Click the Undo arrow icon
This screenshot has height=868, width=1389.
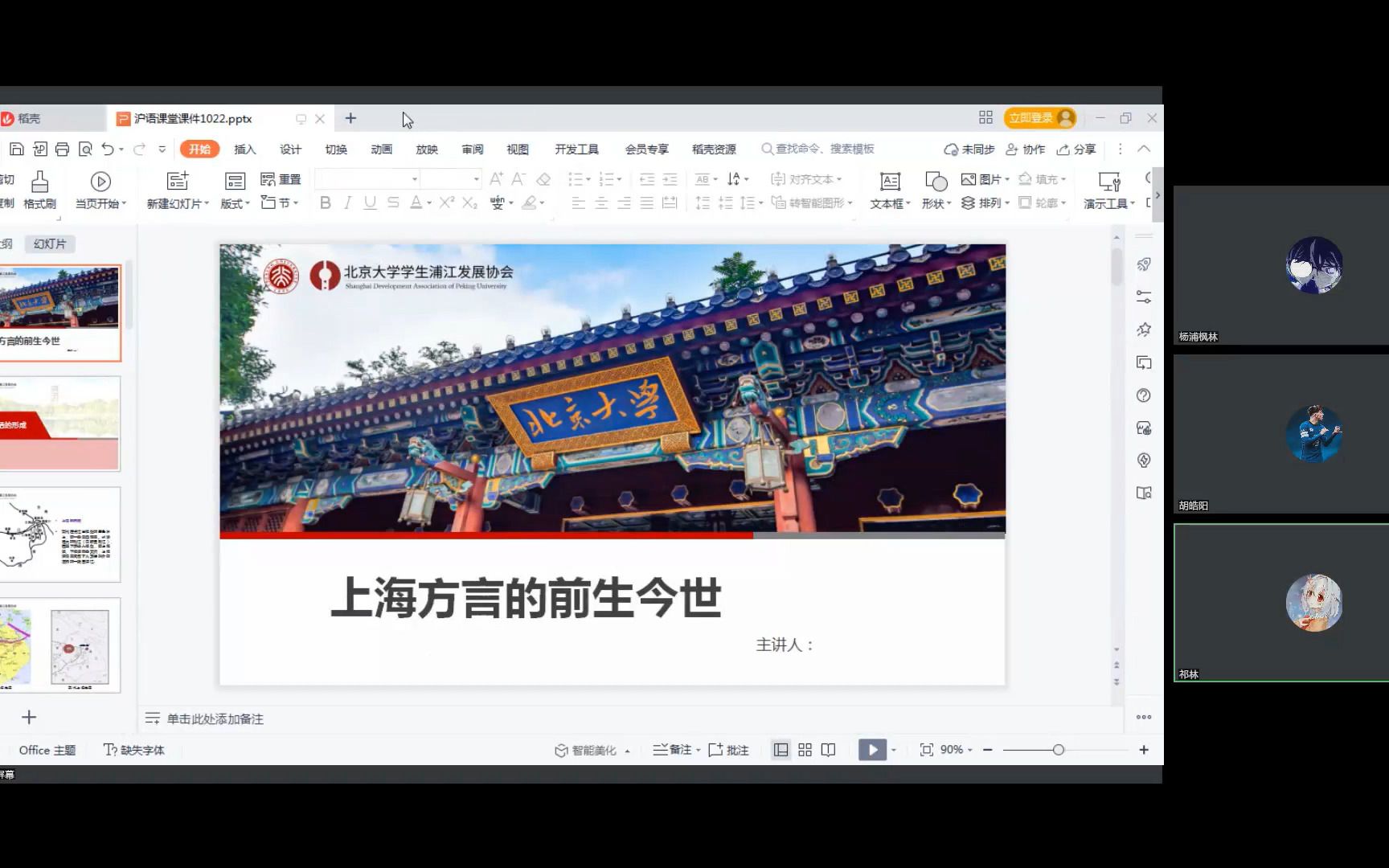click(108, 149)
